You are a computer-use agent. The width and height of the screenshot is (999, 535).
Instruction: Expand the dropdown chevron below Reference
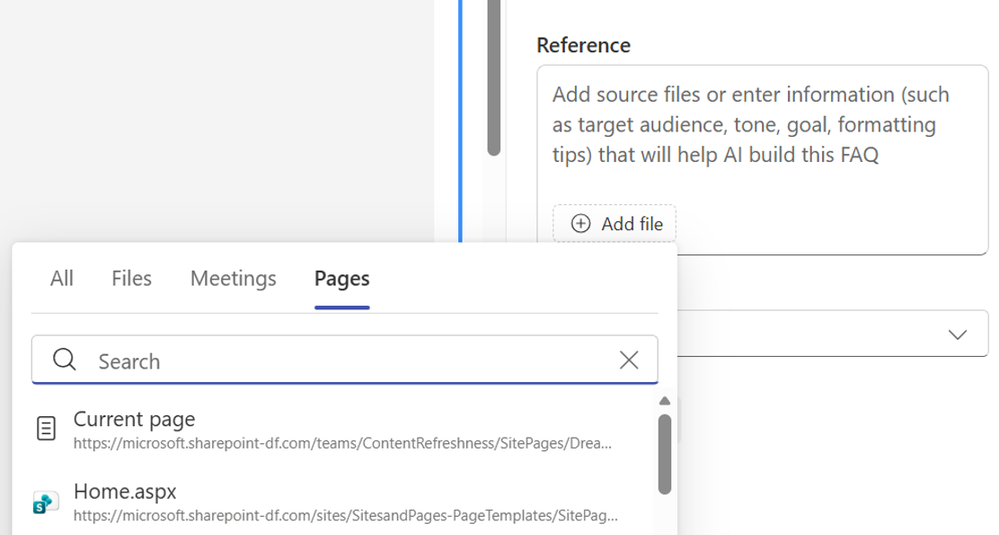click(957, 334)
